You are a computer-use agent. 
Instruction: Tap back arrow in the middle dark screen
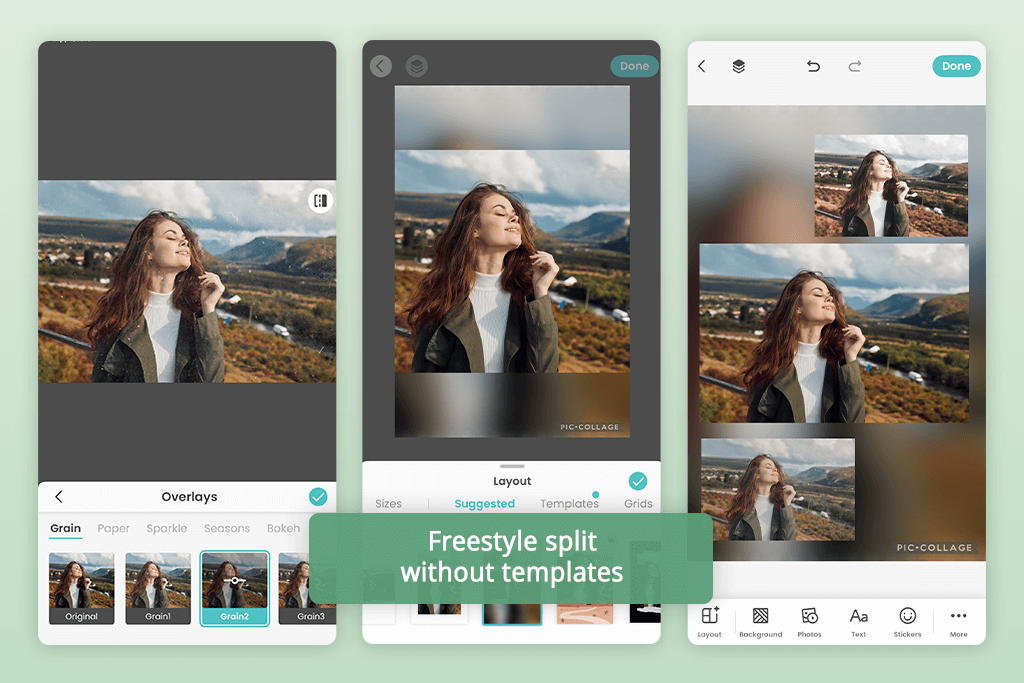381,66
